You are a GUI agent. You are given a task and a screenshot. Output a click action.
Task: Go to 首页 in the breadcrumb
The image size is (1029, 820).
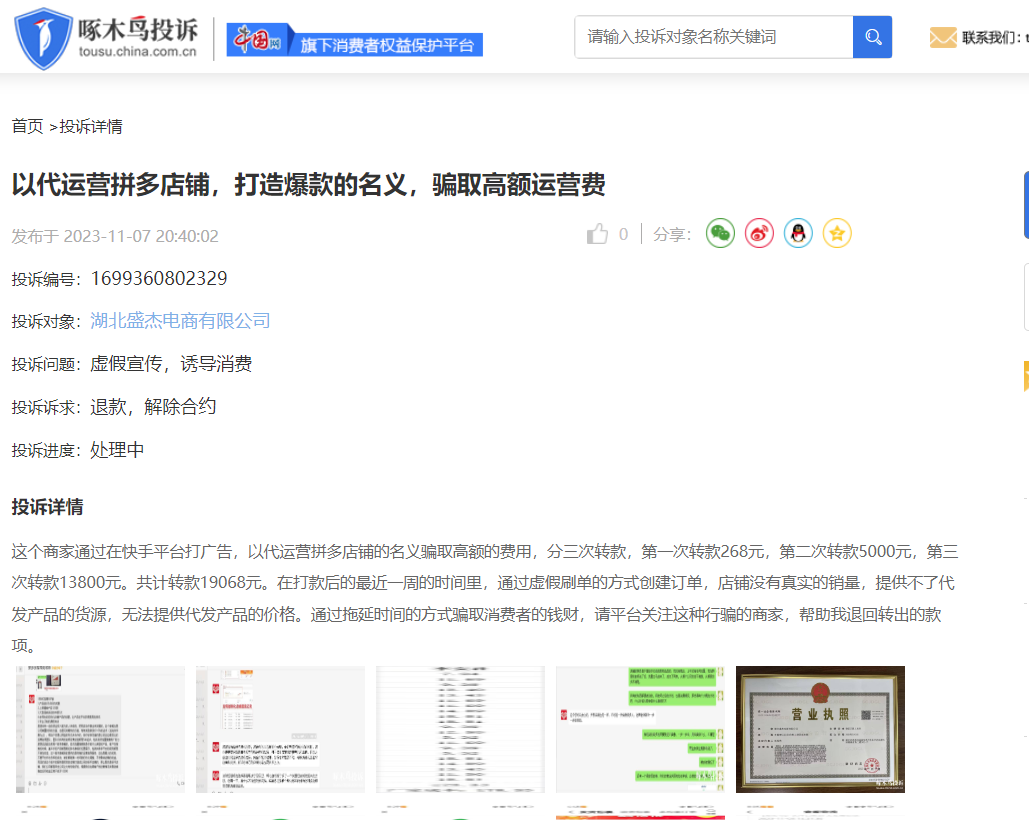click(x=27, y=126)
